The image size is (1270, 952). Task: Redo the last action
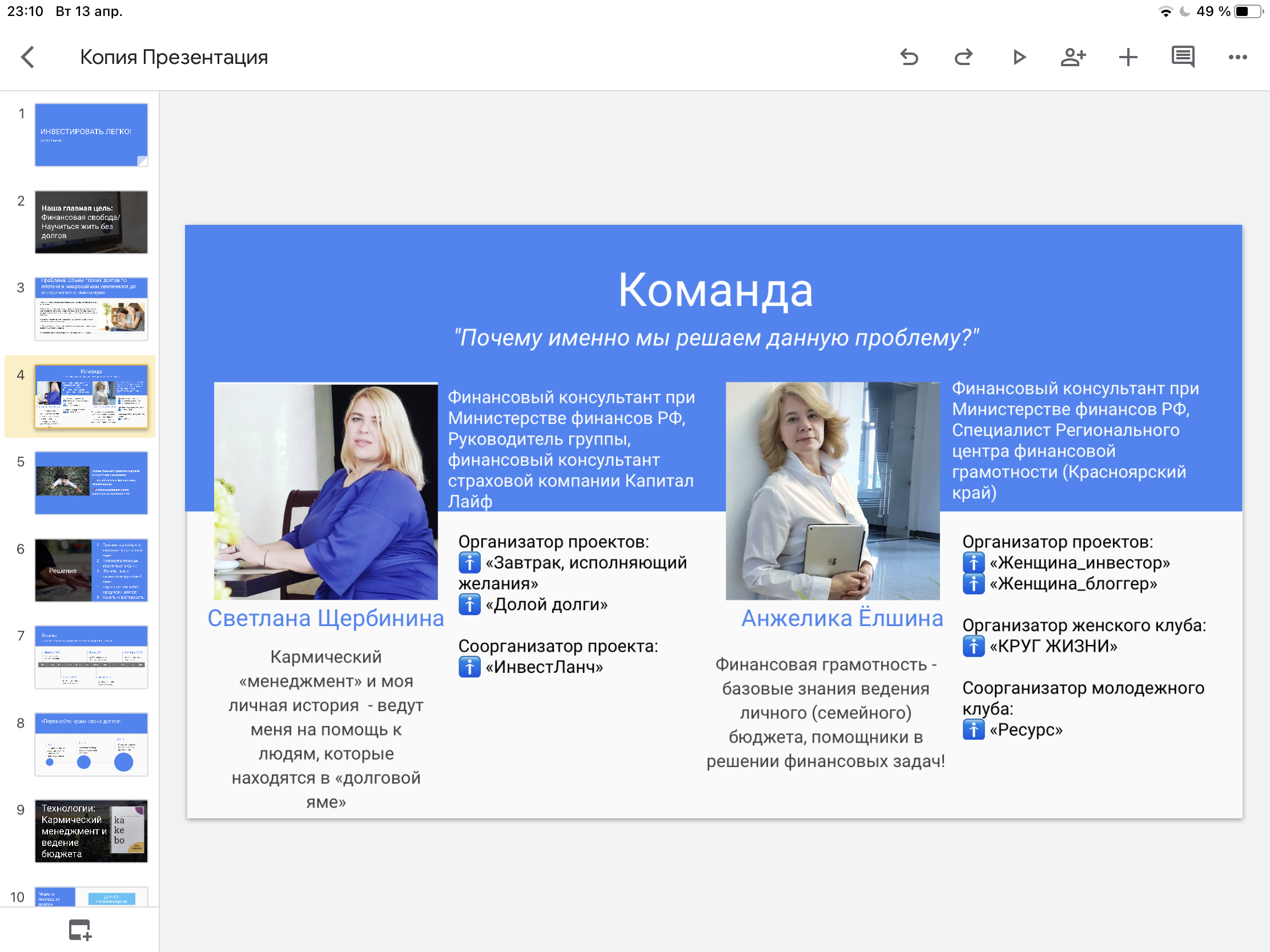point(964,57)
